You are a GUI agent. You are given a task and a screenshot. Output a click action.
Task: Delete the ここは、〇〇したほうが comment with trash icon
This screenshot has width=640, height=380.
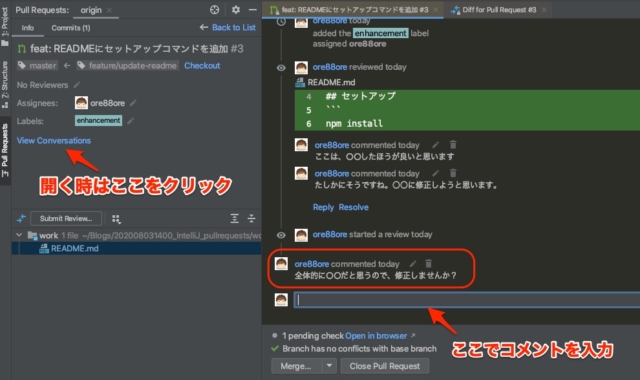453,144
